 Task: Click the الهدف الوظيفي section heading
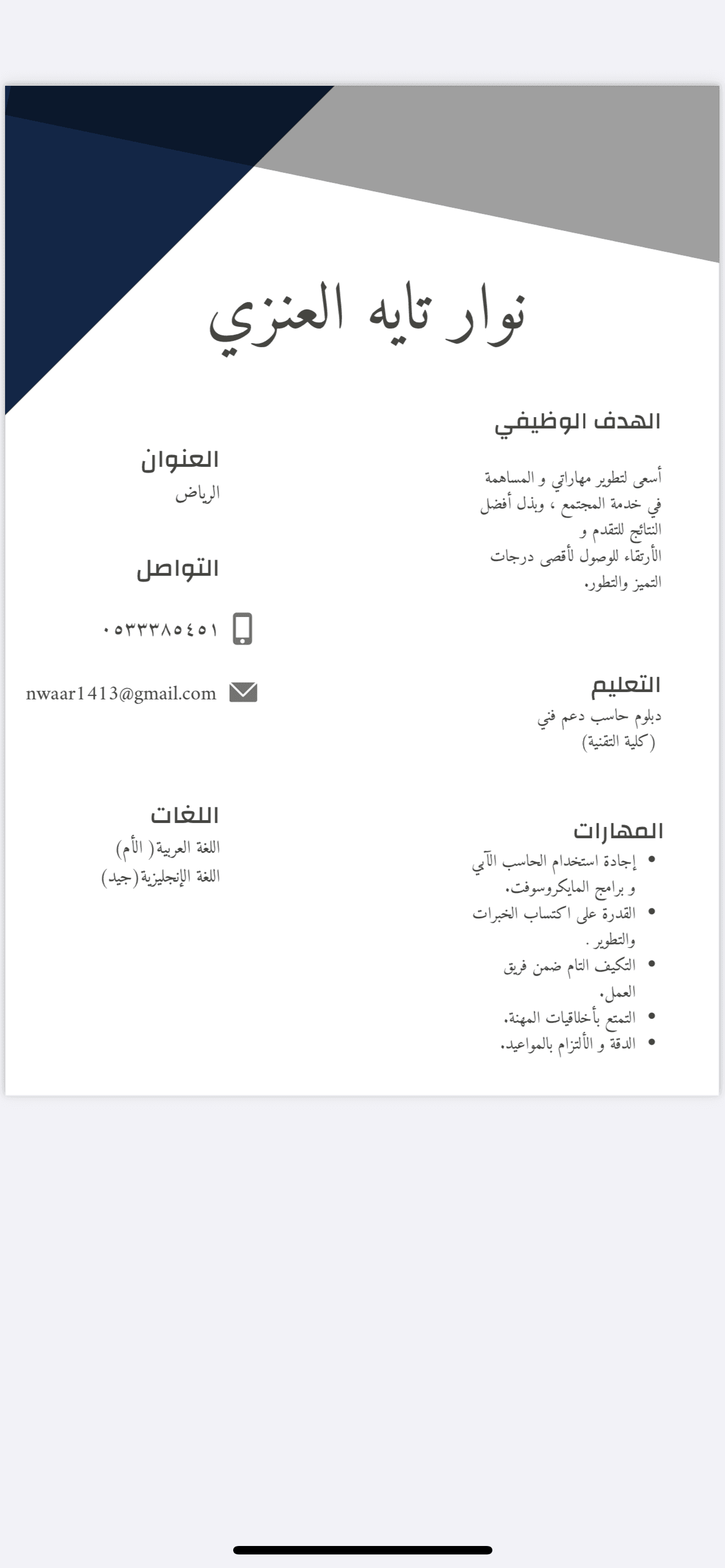(577, 422)
